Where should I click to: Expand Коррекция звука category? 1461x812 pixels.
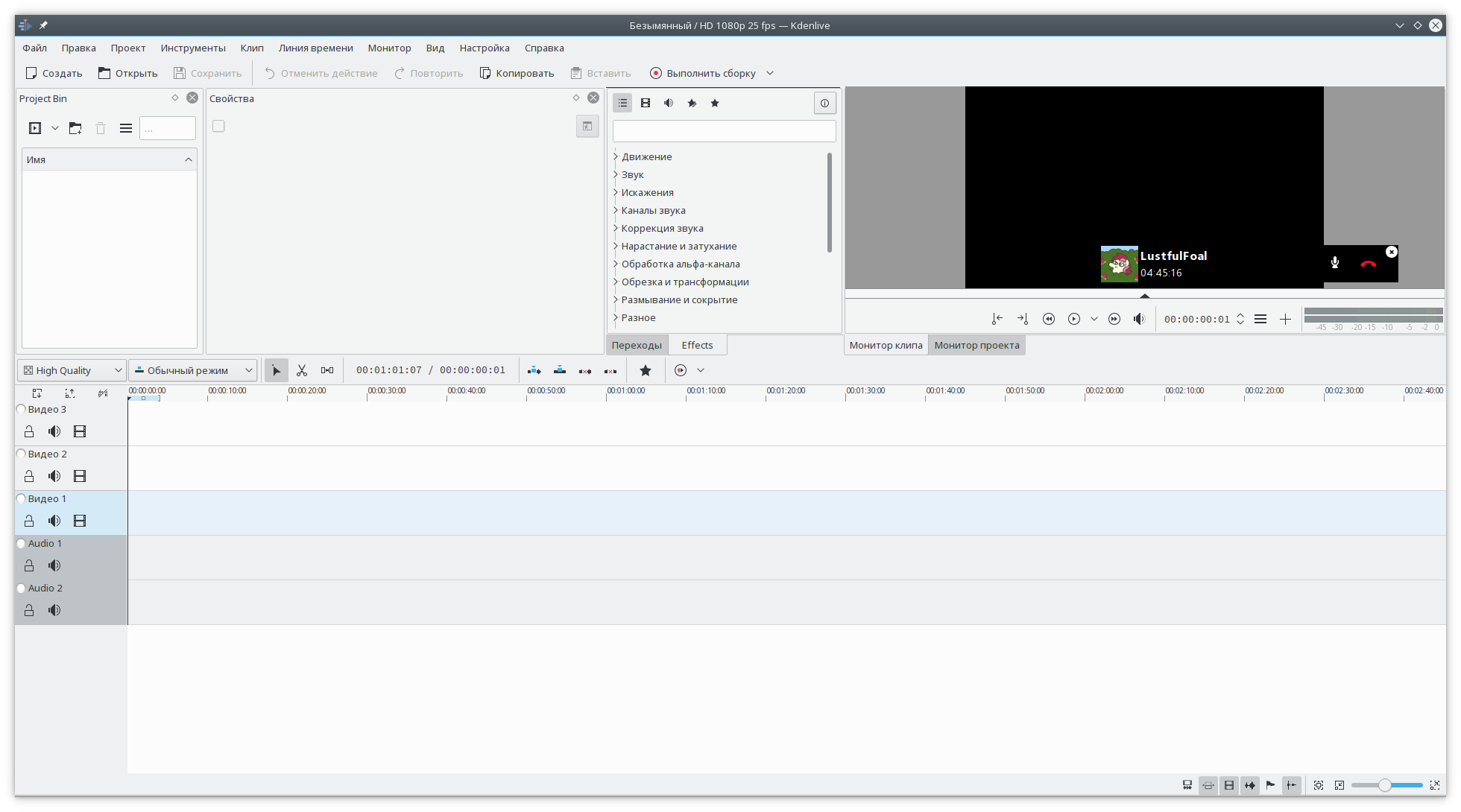616,228
